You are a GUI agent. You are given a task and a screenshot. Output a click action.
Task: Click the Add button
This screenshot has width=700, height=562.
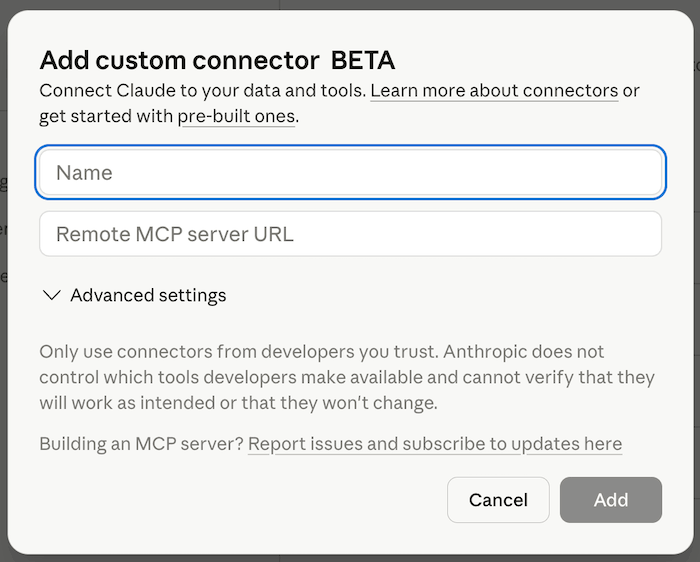point(611,500)
